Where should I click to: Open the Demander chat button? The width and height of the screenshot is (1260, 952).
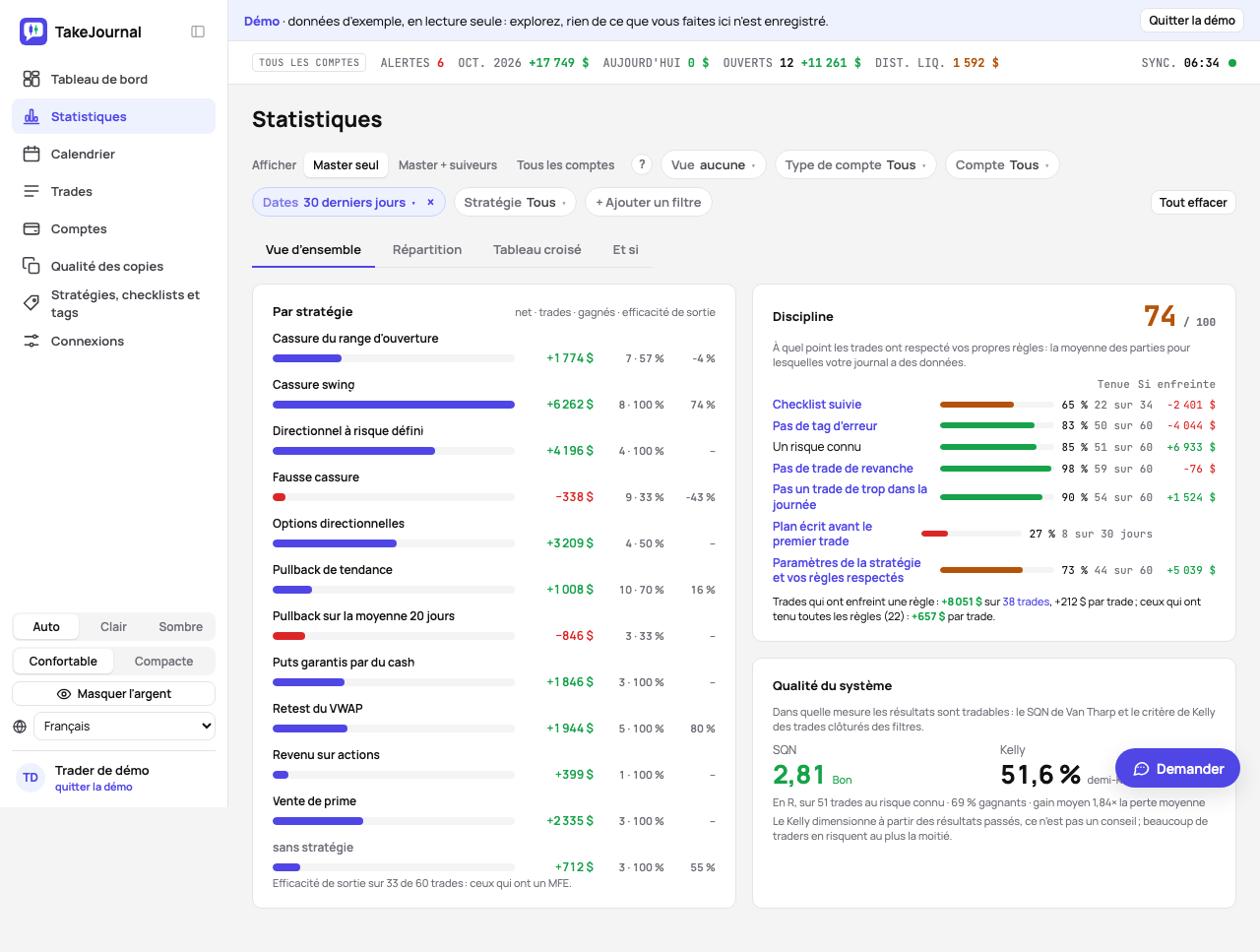pyautogui.click(x=1177, y=769)
